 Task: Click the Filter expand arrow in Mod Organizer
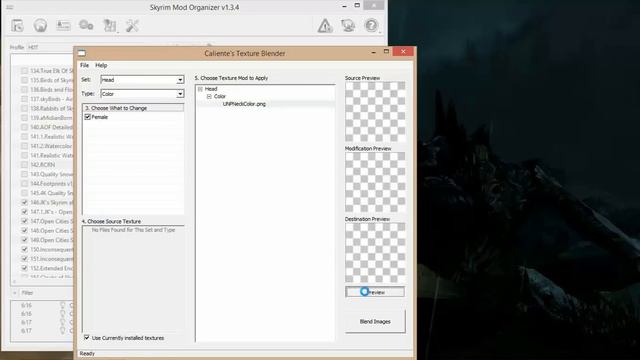[x=15, y=293]
